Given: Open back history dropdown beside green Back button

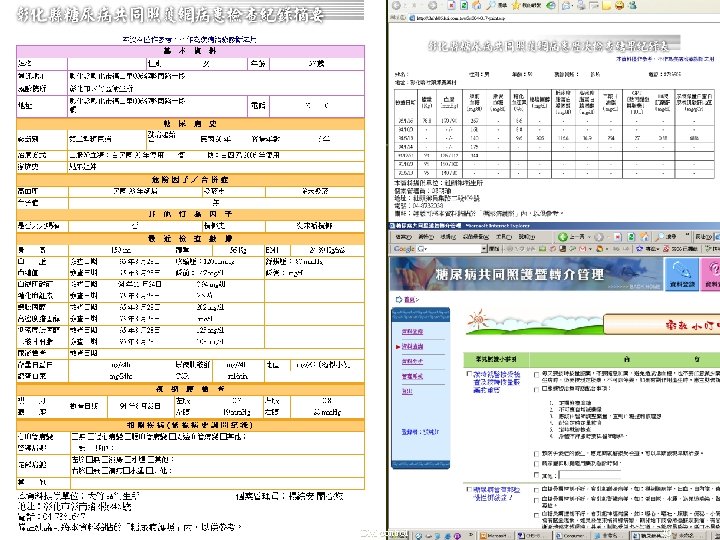Looking at the screenshot, I should pyautogui.click(x=590, y=237).
